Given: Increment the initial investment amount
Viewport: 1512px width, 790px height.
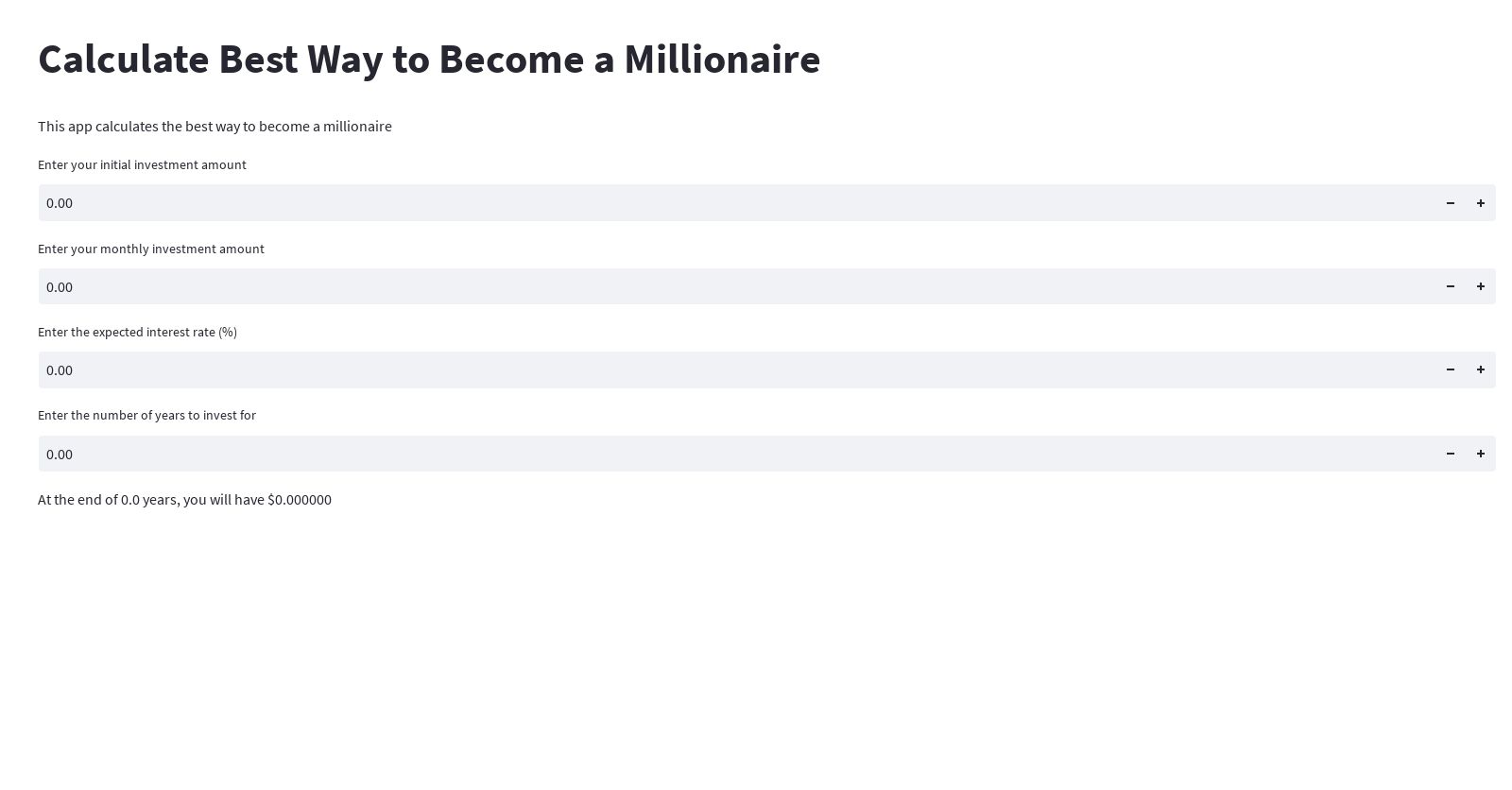Looking at the screenshot, I should 1481,202.
